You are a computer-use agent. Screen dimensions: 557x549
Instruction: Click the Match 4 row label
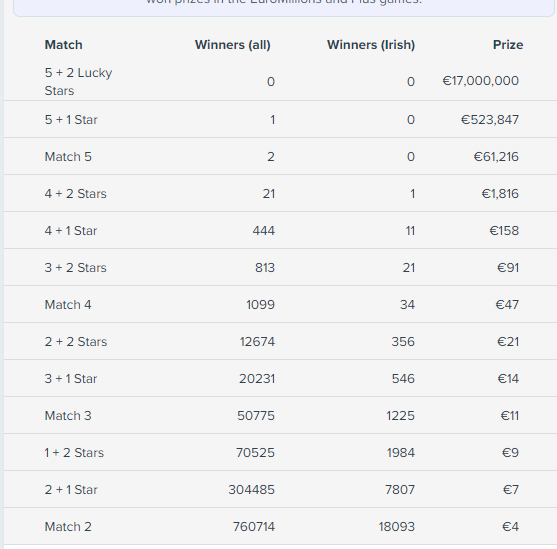click(68, 305)
